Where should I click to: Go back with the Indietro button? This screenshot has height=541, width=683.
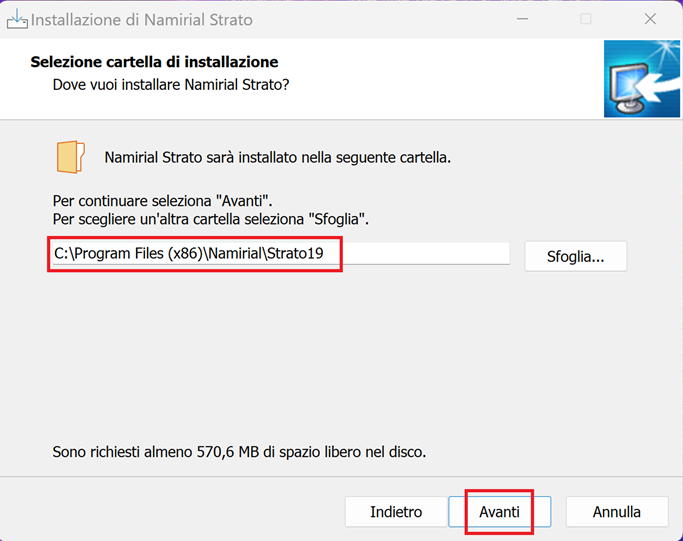(x=396, y=511)
